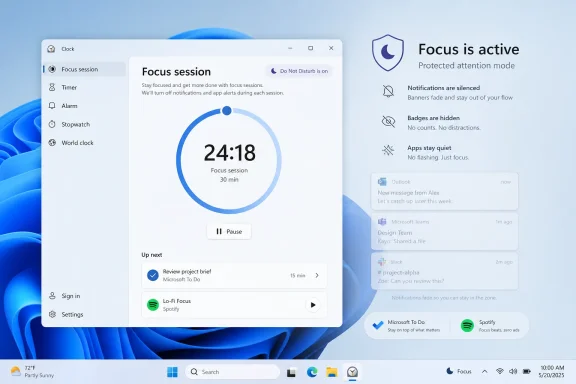Viewport: 576px width, 384px height.
Task: Select Stopwatch in the sidebar
Action: (x=84, y=124)
